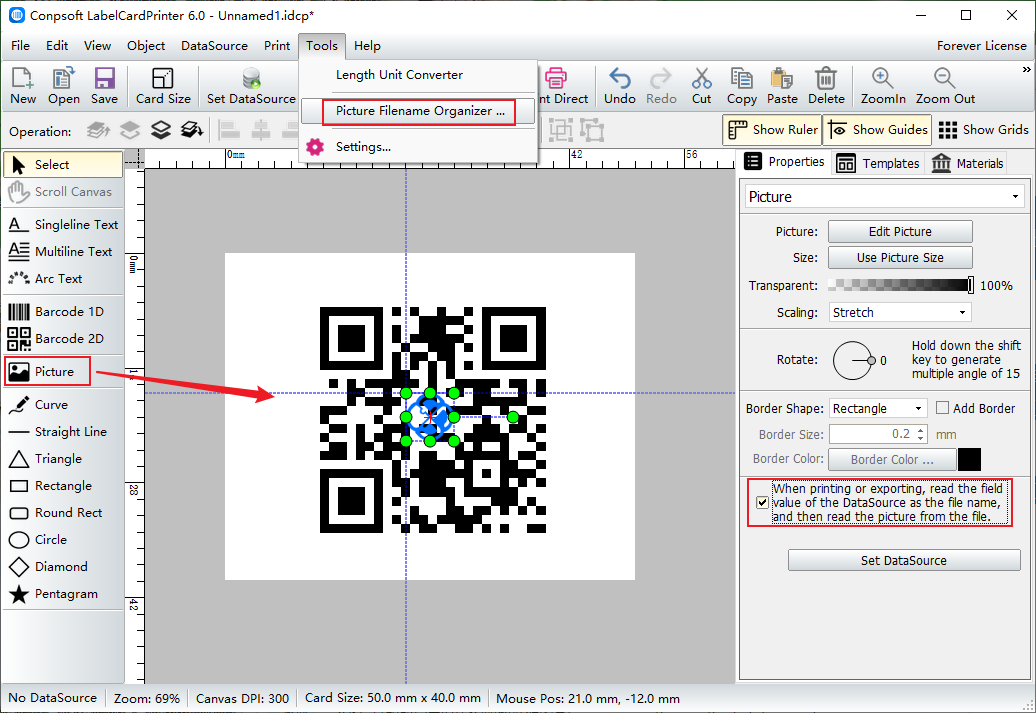Viewport: 1036px width, 713px height.
Task: Activate the Scroll Canvas tool
Action: [63, 192]
